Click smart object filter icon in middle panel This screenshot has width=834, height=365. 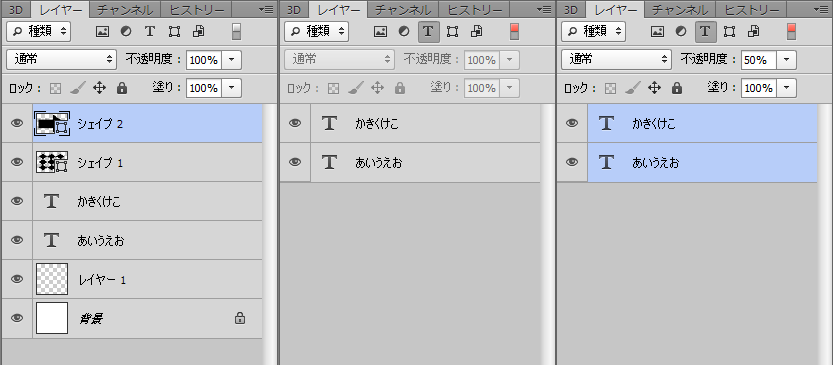[x=477, y=32]
